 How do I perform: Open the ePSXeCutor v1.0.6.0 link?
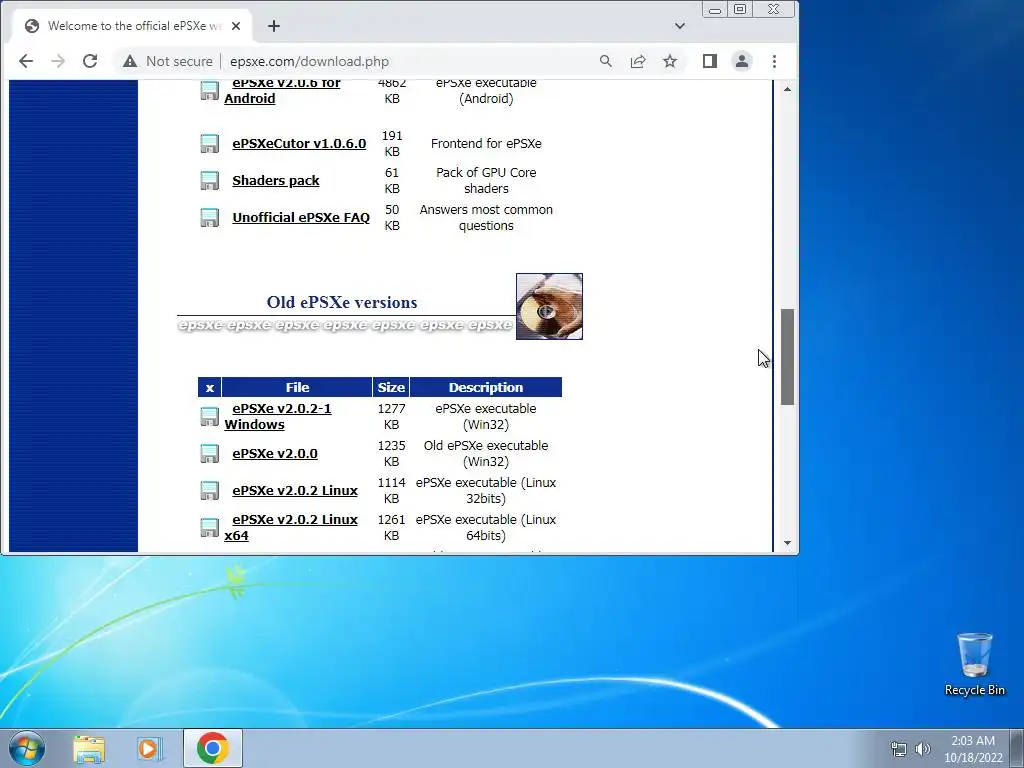pyautogui.click(x=299, y=144)
